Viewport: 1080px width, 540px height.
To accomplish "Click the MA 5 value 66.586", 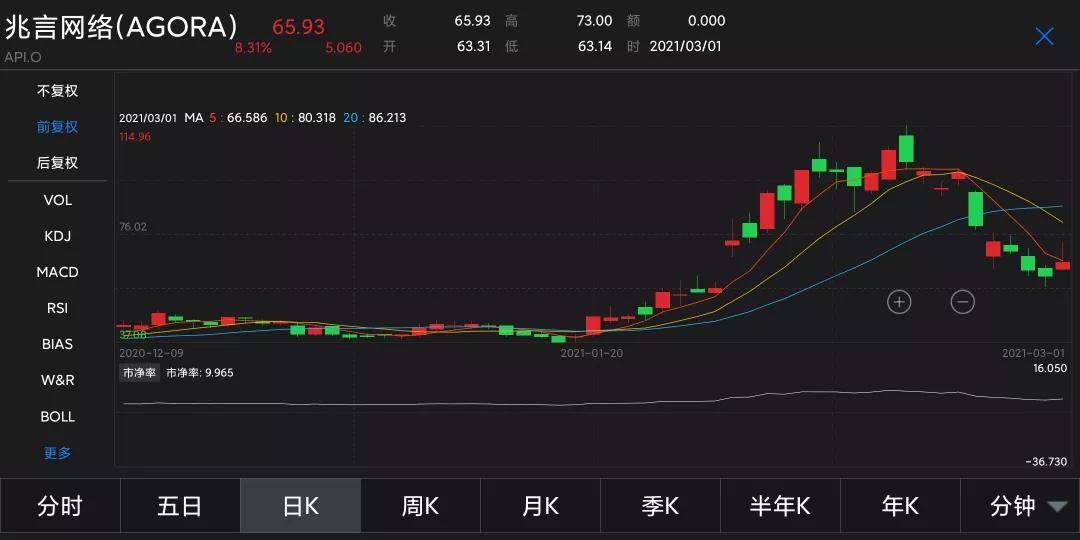I will pos(247,118).
